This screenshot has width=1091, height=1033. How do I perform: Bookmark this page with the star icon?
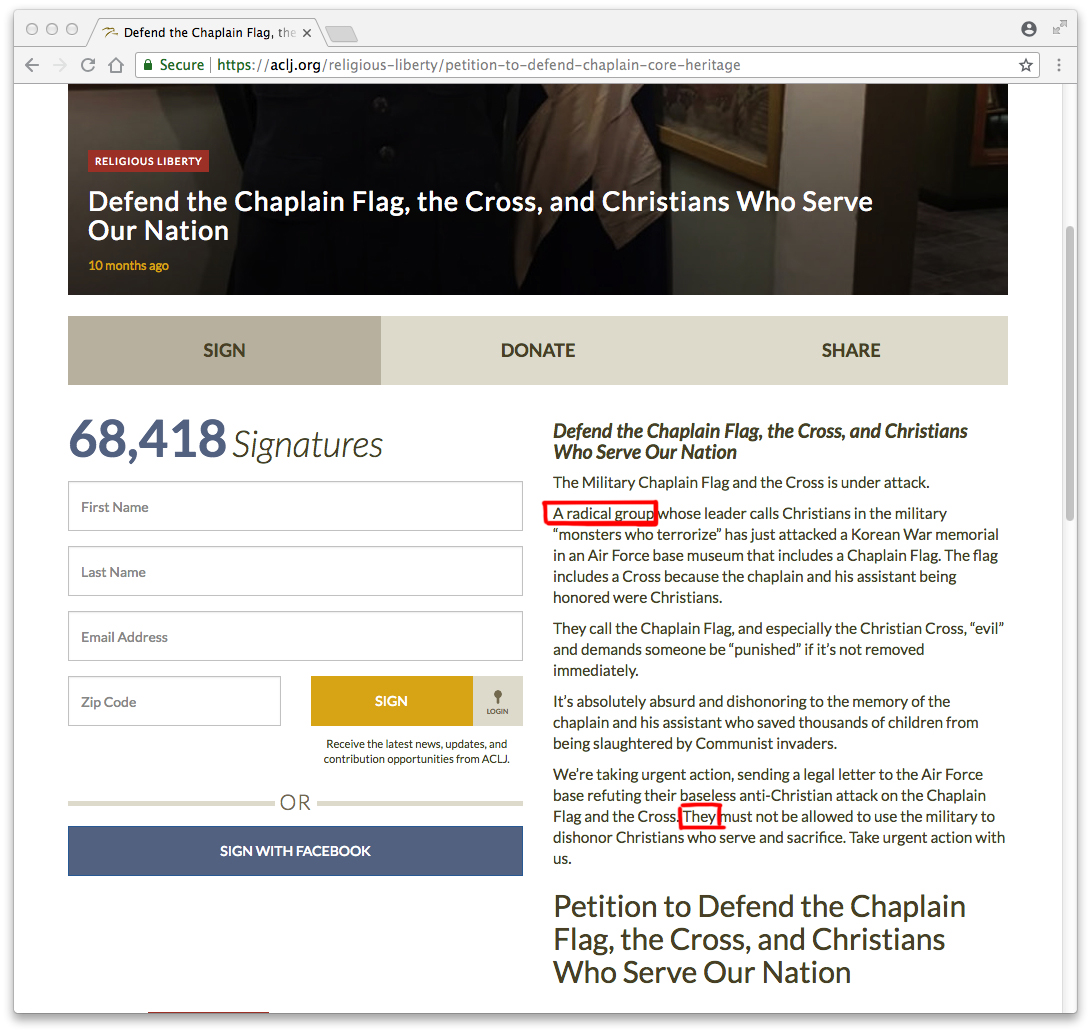tap(1026, 65)
